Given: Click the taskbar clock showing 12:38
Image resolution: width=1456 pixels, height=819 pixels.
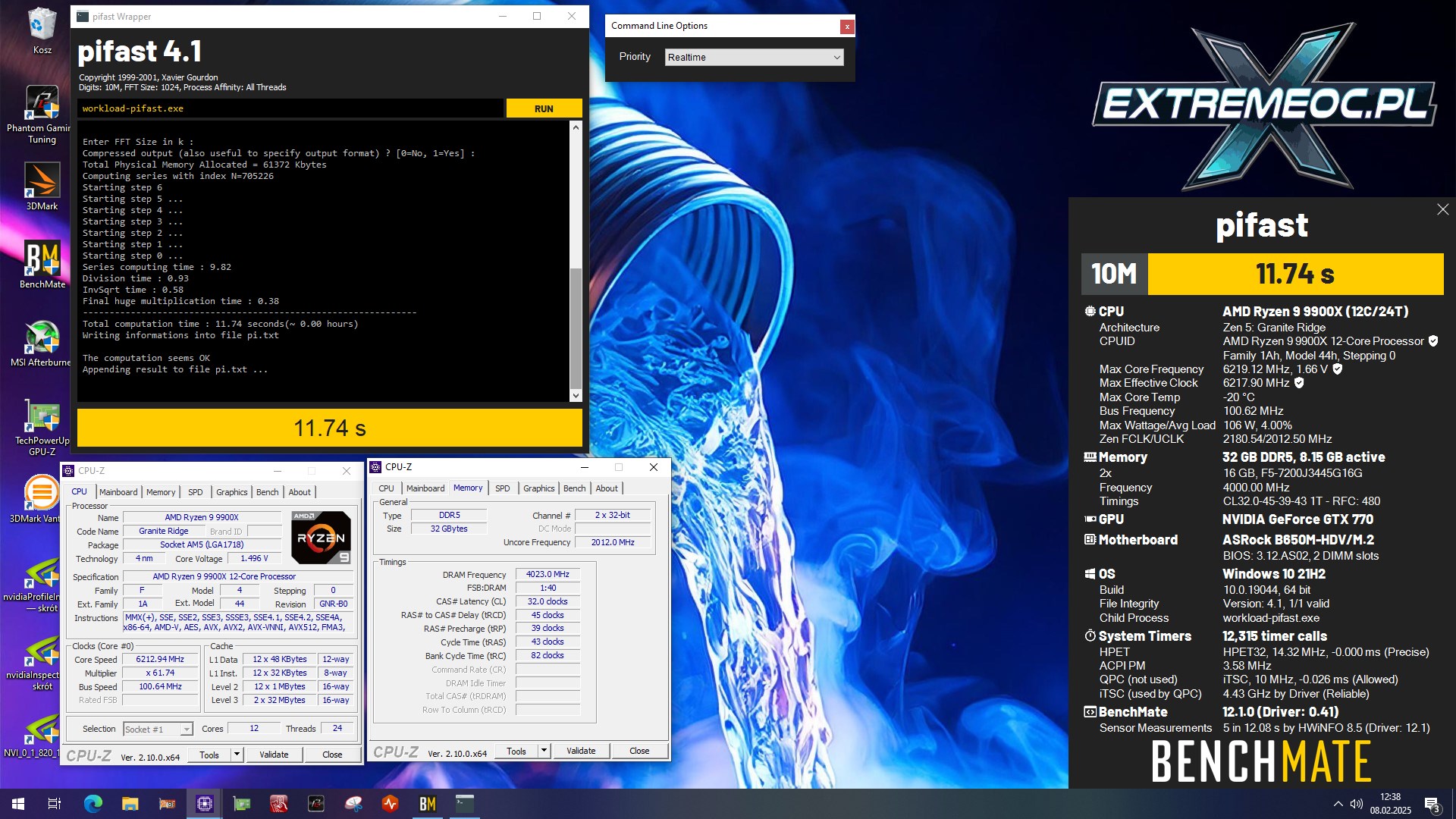Looking at the screenshot, I should tap(1390, 804).
